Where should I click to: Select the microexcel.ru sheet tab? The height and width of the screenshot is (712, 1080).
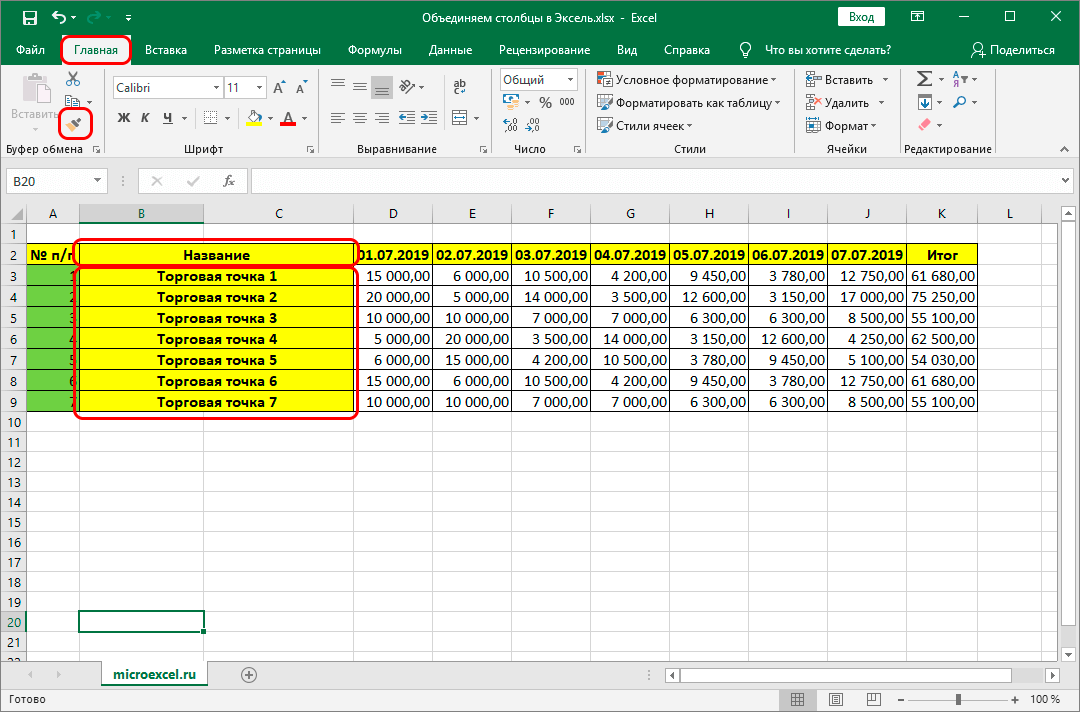pos(154,675)
